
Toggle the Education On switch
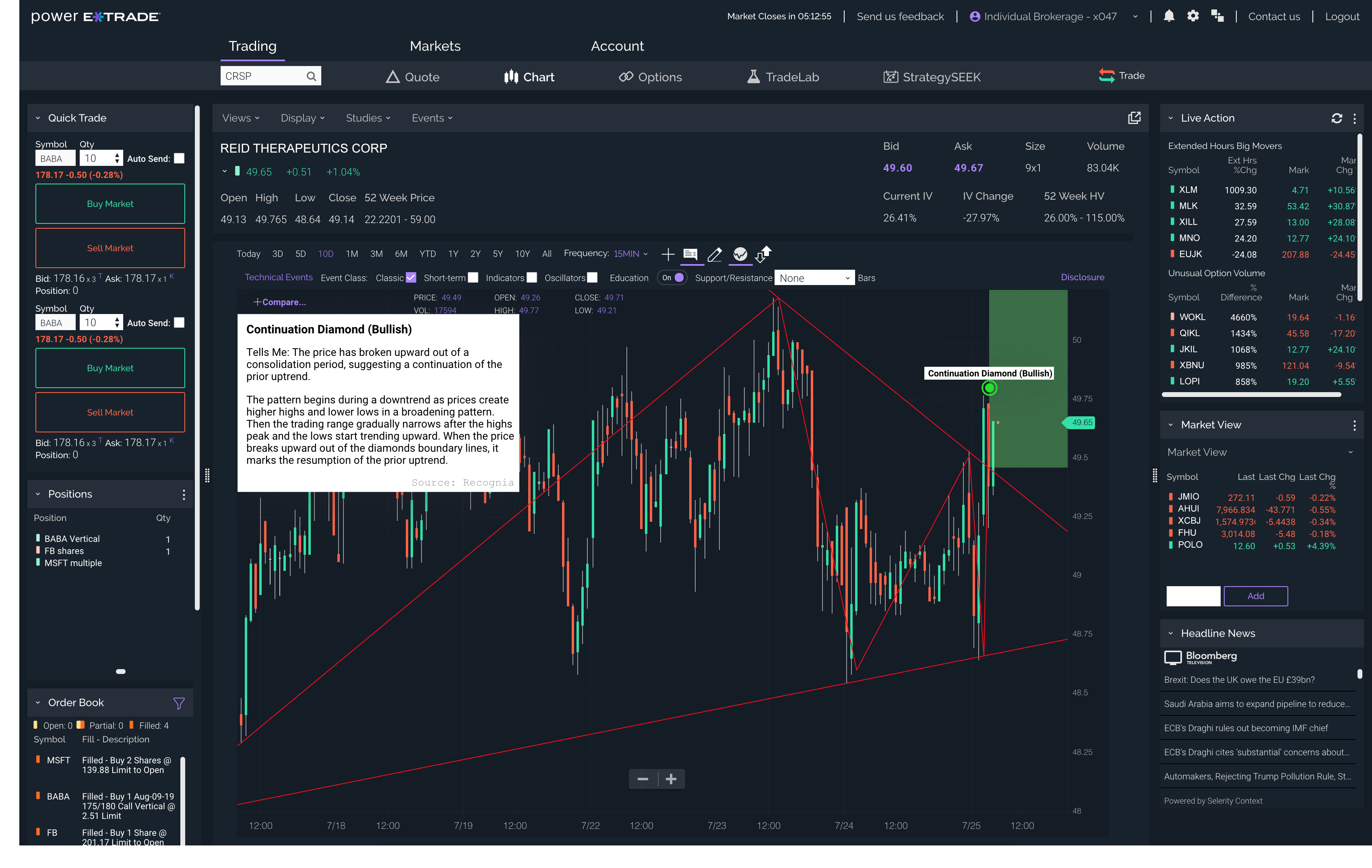[x=673, y=277]
